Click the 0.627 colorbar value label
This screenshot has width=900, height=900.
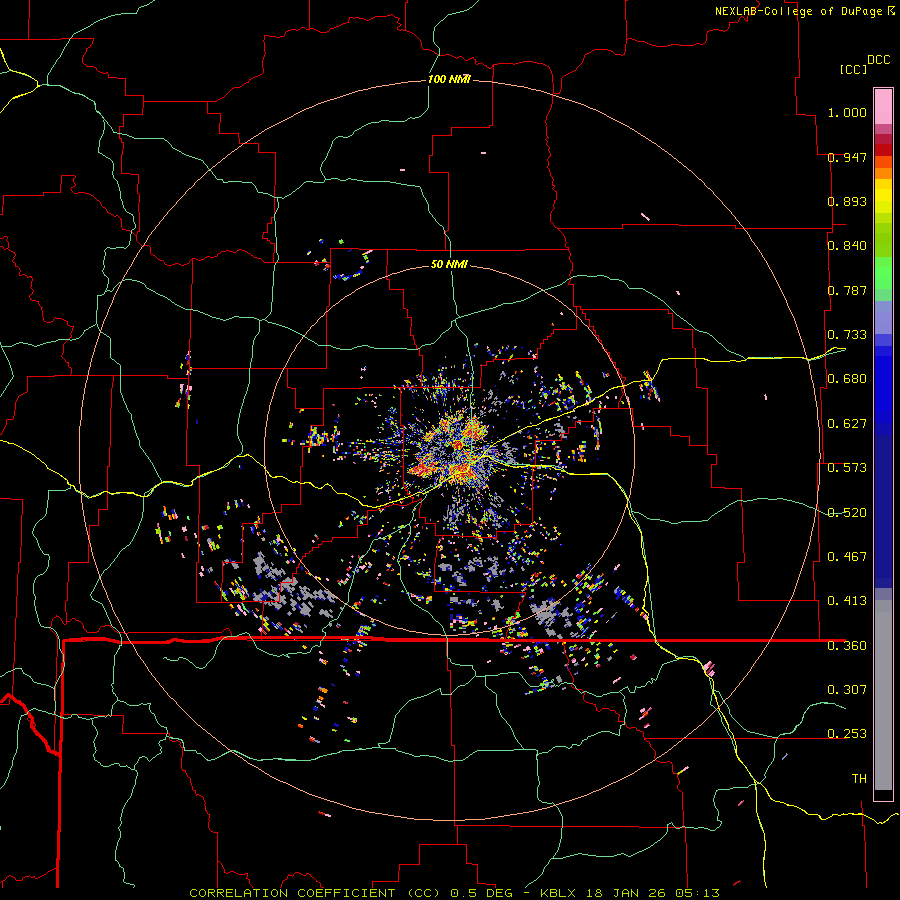click(x=847, y=424)
